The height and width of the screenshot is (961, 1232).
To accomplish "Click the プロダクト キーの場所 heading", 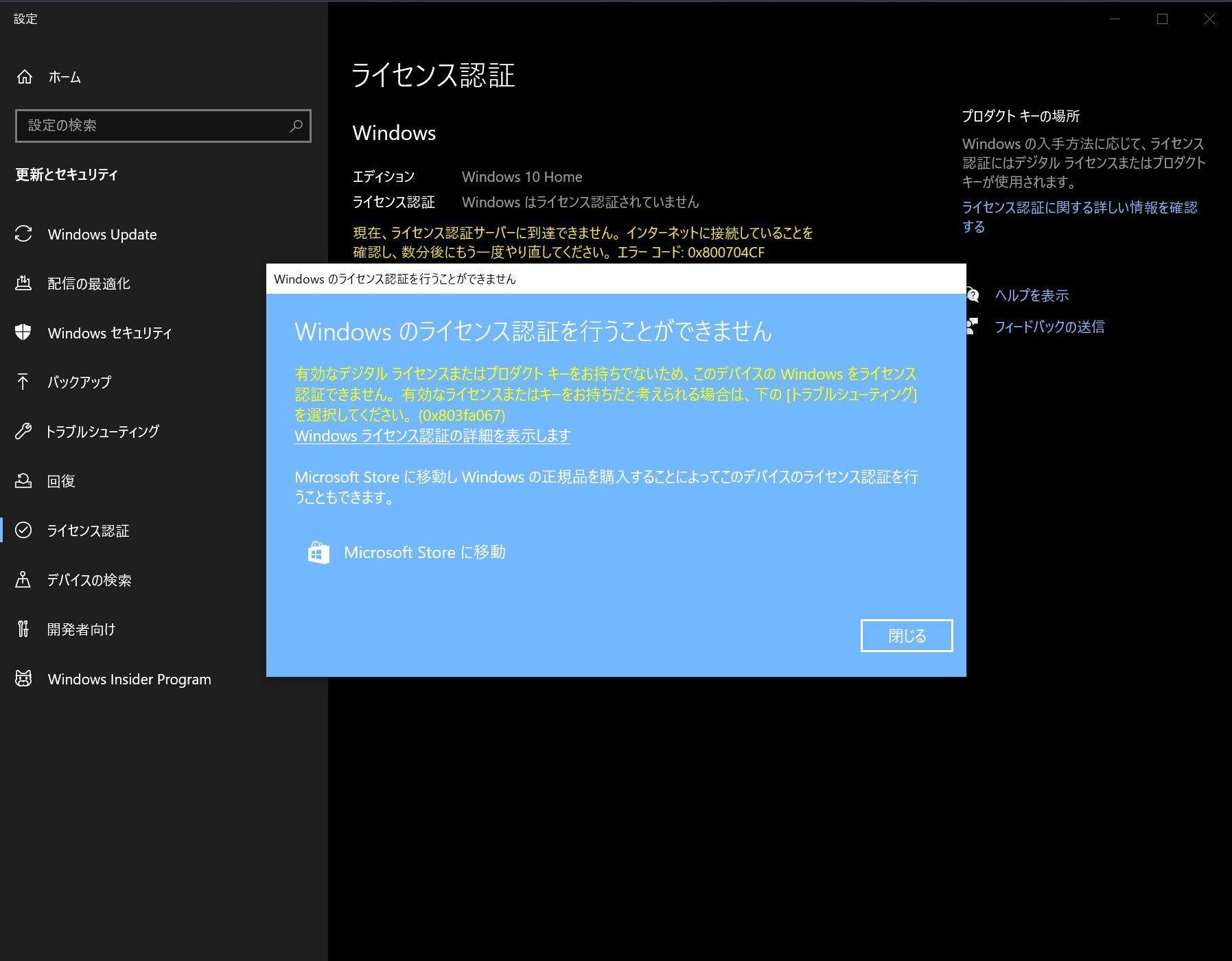I will click(1021, 116).
